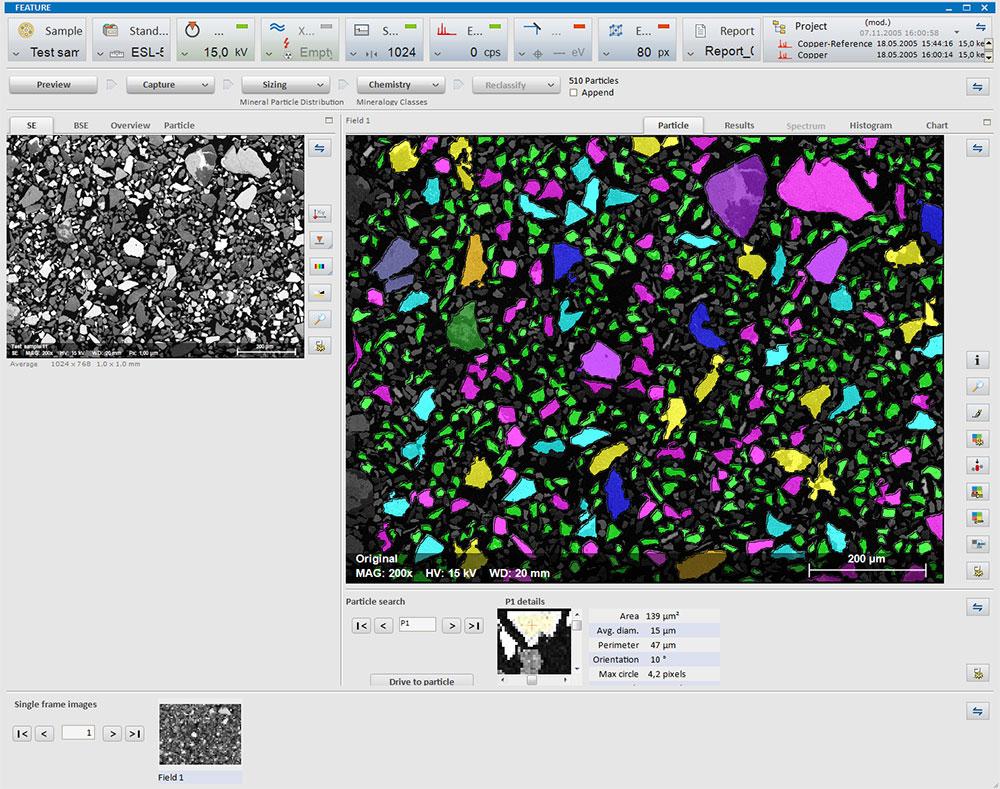The image size is (1000, 789).
Task: Select the filter funnel icon in left panel
Action: point(320,239)
